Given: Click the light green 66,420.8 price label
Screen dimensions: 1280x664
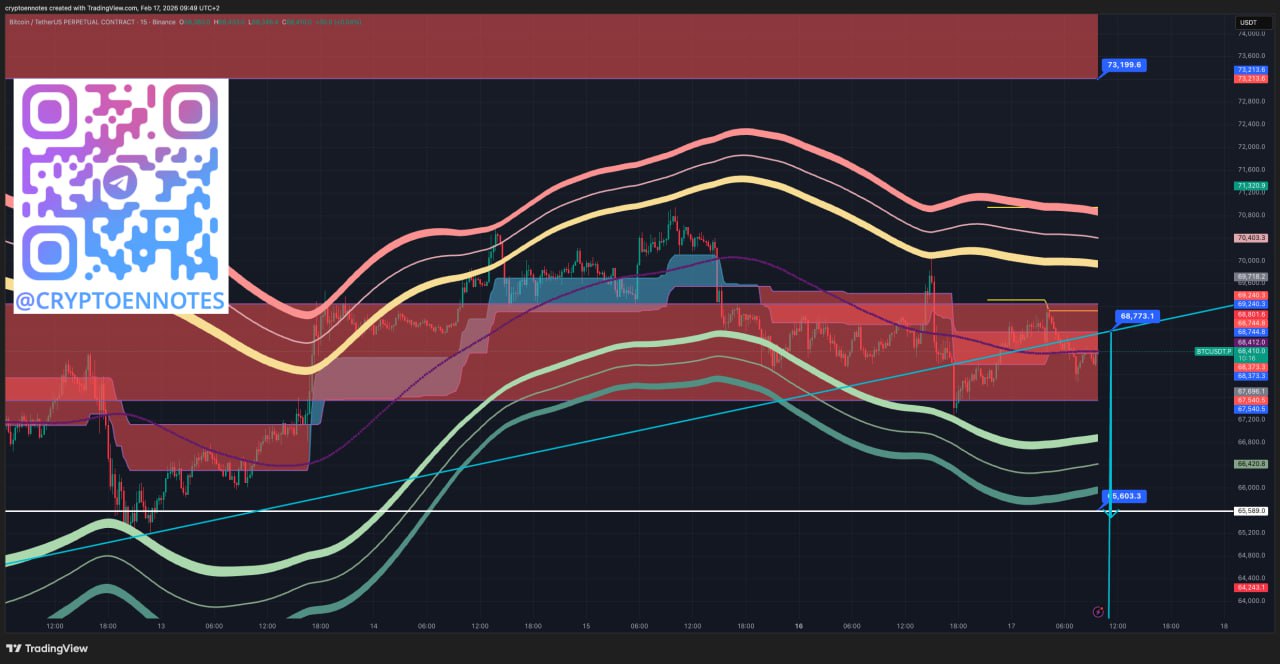Looking at the screenshot, I should click(x=1251, y=464).
